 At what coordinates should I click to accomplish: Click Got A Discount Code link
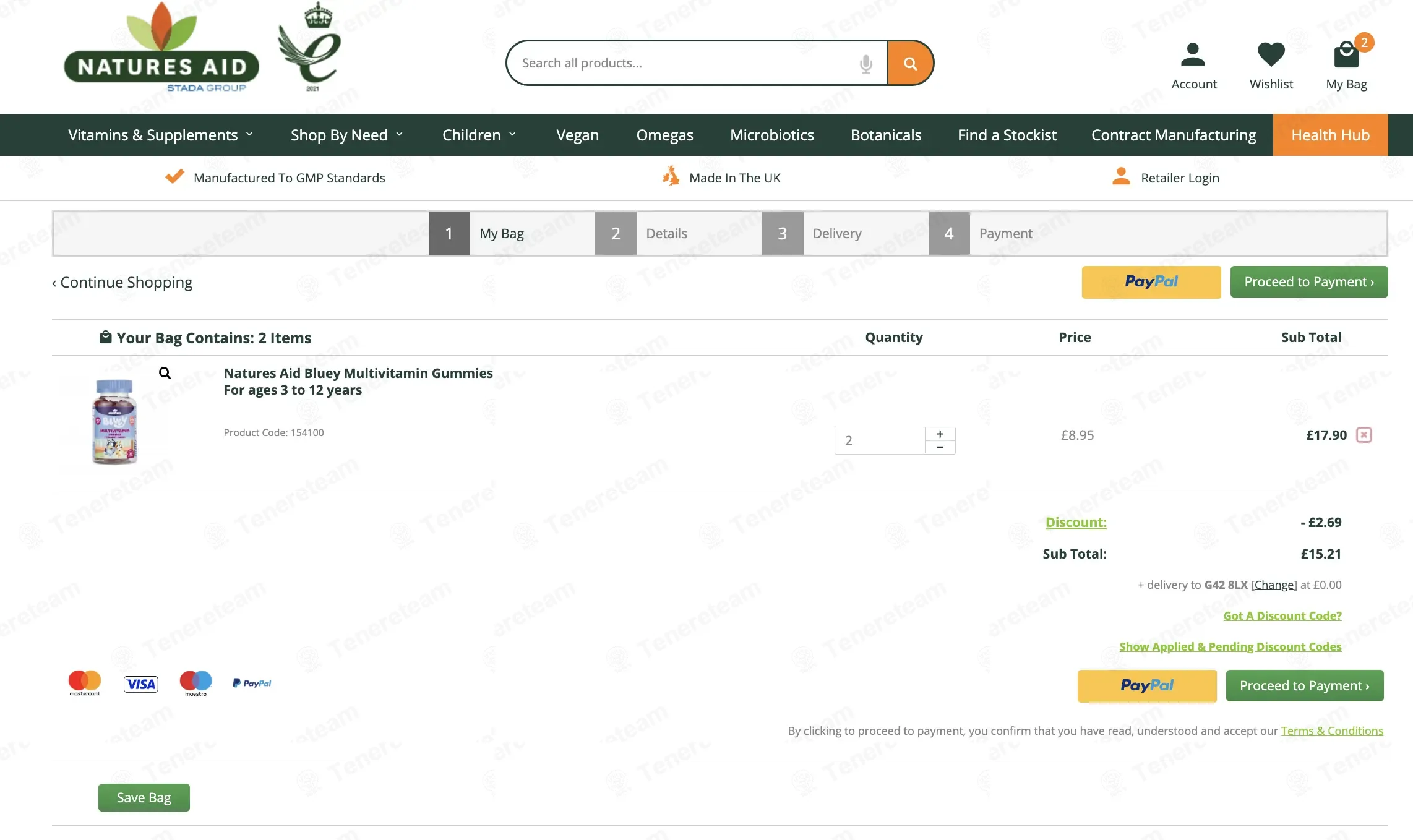1282,615
